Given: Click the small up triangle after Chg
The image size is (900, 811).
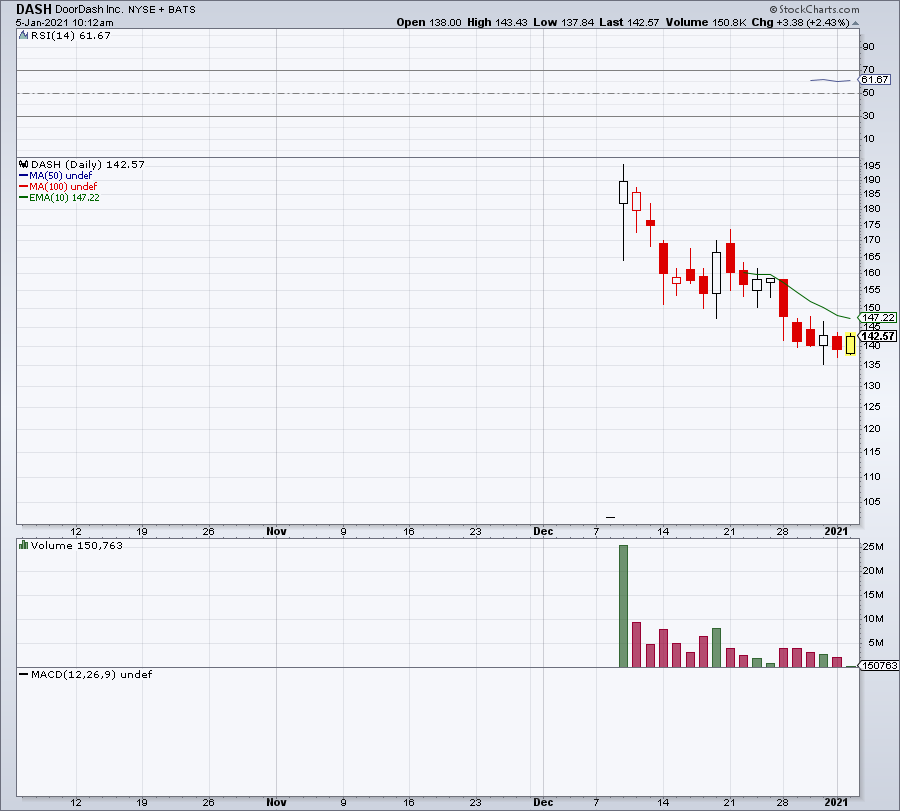Looking at the screenshot, I should click(x=855, y=23).
